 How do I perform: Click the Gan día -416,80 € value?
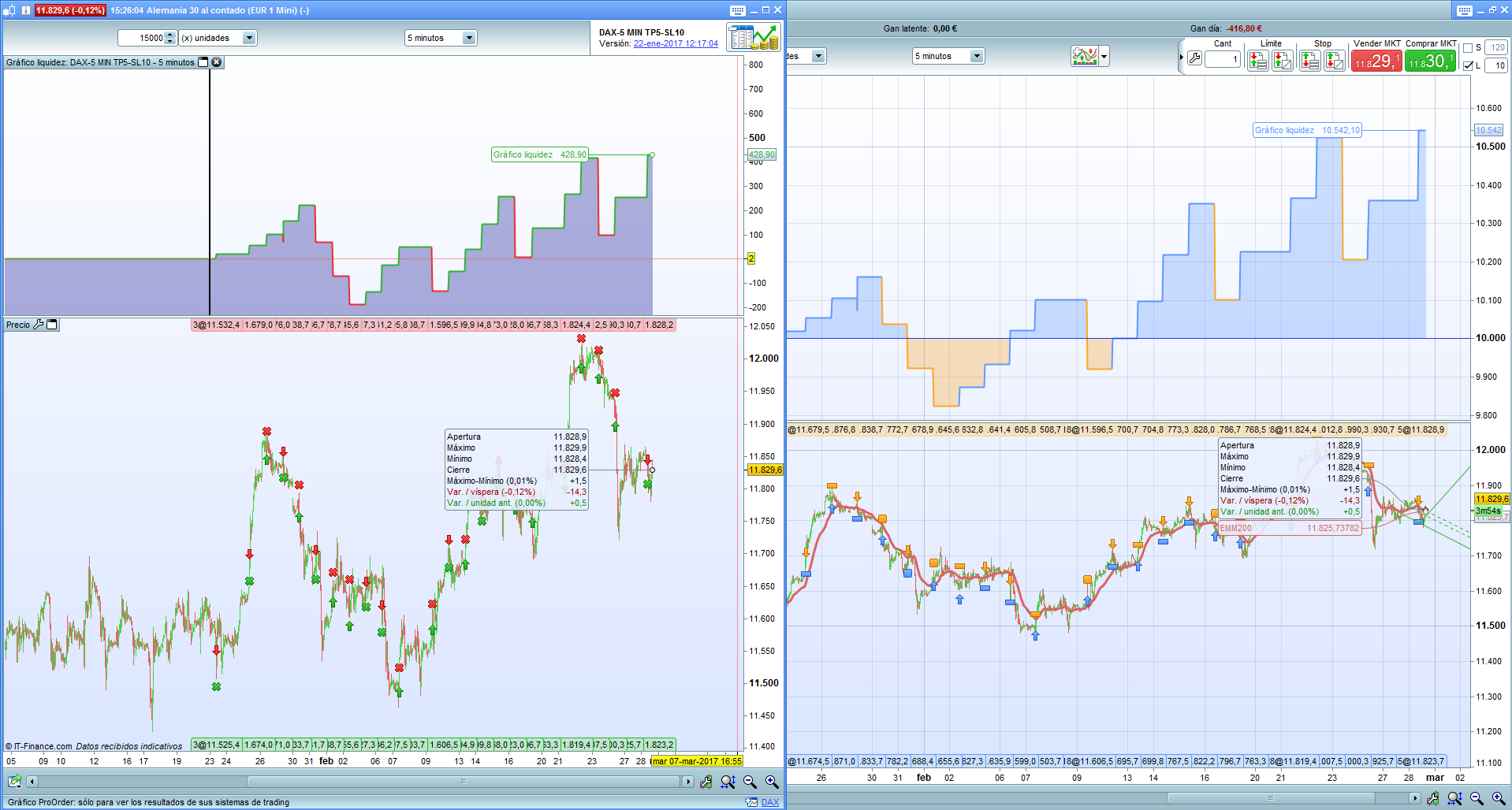(1244, 28)
